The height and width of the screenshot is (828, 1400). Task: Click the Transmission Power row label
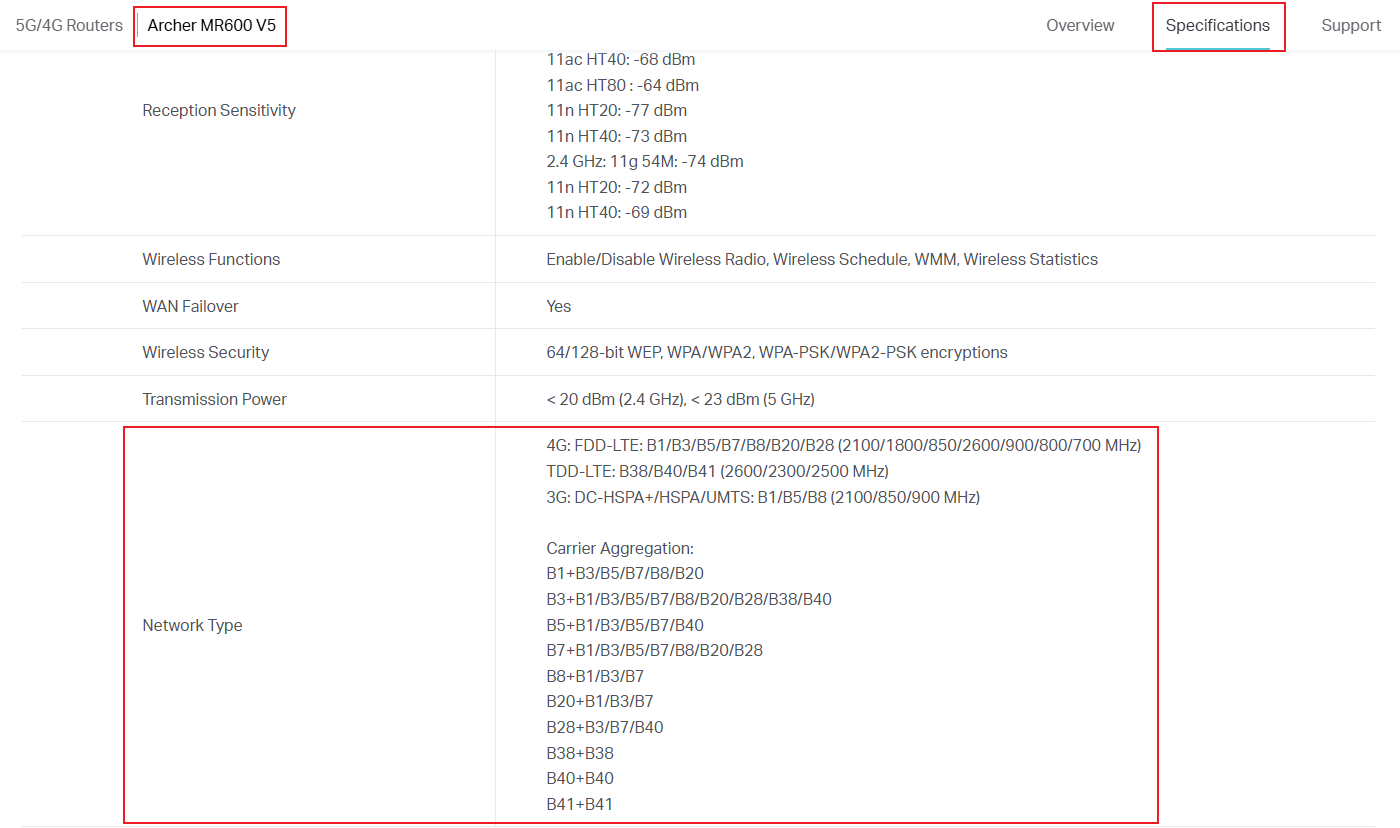pyautogui.click(x=214, y=399)
